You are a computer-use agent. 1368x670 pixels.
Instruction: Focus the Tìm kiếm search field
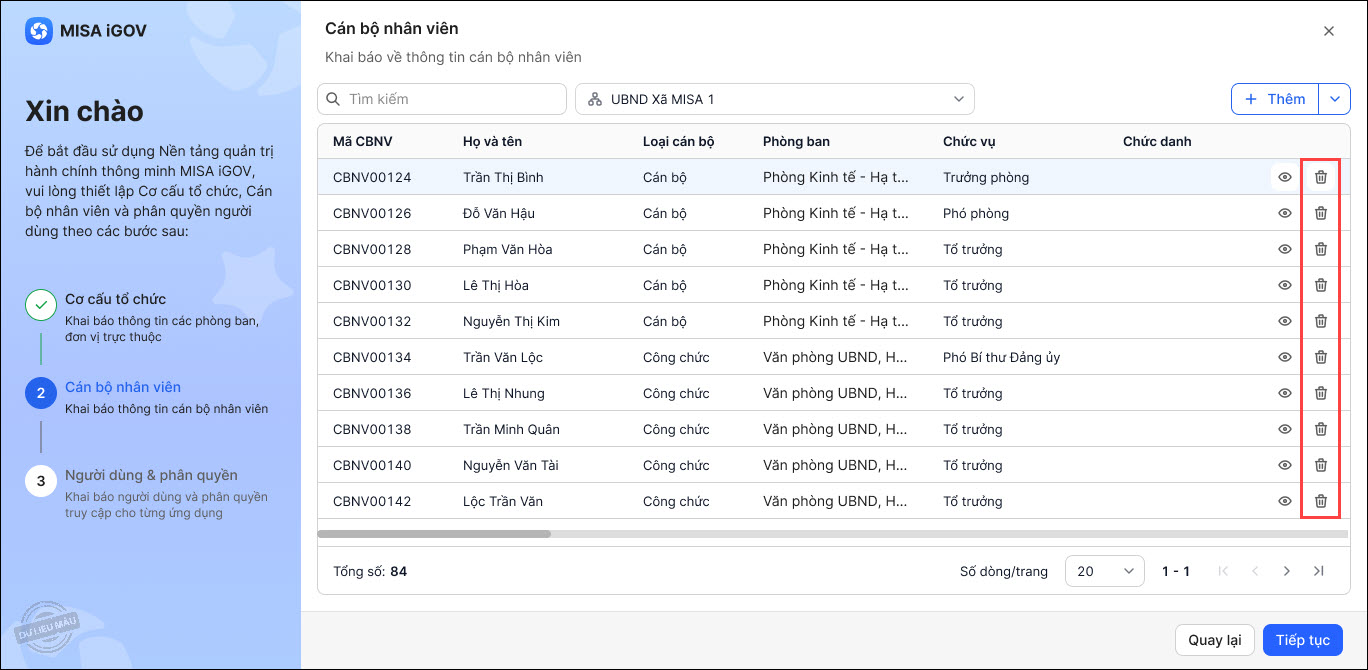click(442, 99)
